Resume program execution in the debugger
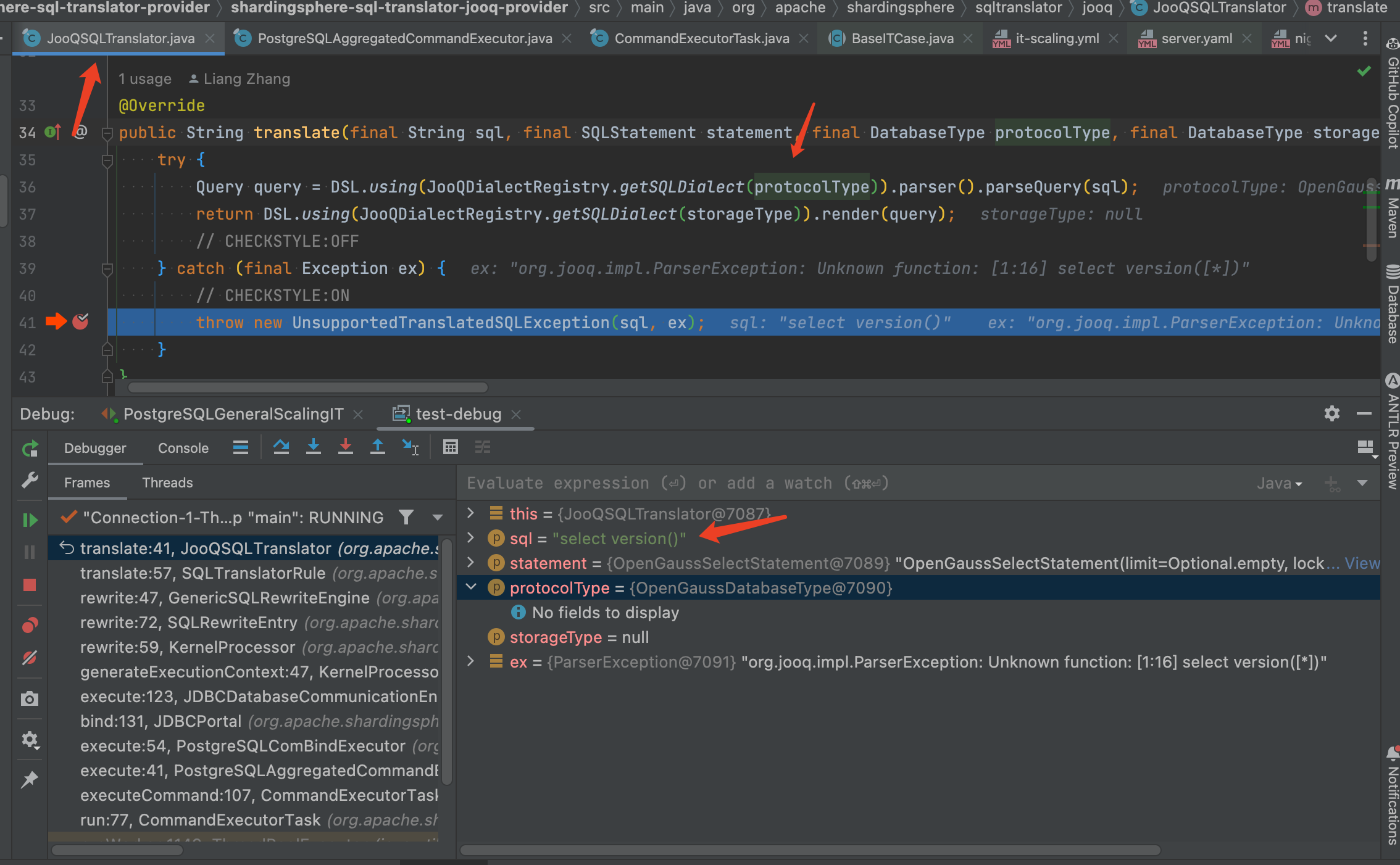The width and height of the screenshot is (1400, 865). (30, 519)
